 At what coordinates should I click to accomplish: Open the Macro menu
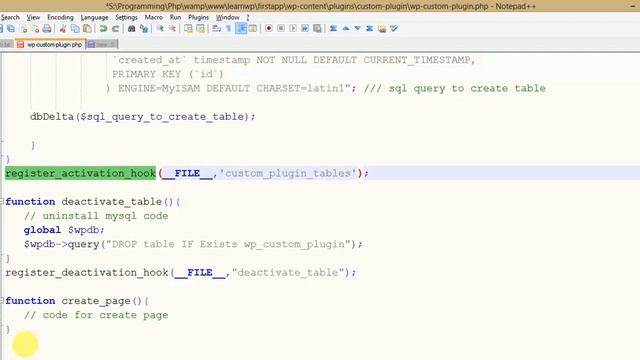pyautogui.click(x=153, y=17)
